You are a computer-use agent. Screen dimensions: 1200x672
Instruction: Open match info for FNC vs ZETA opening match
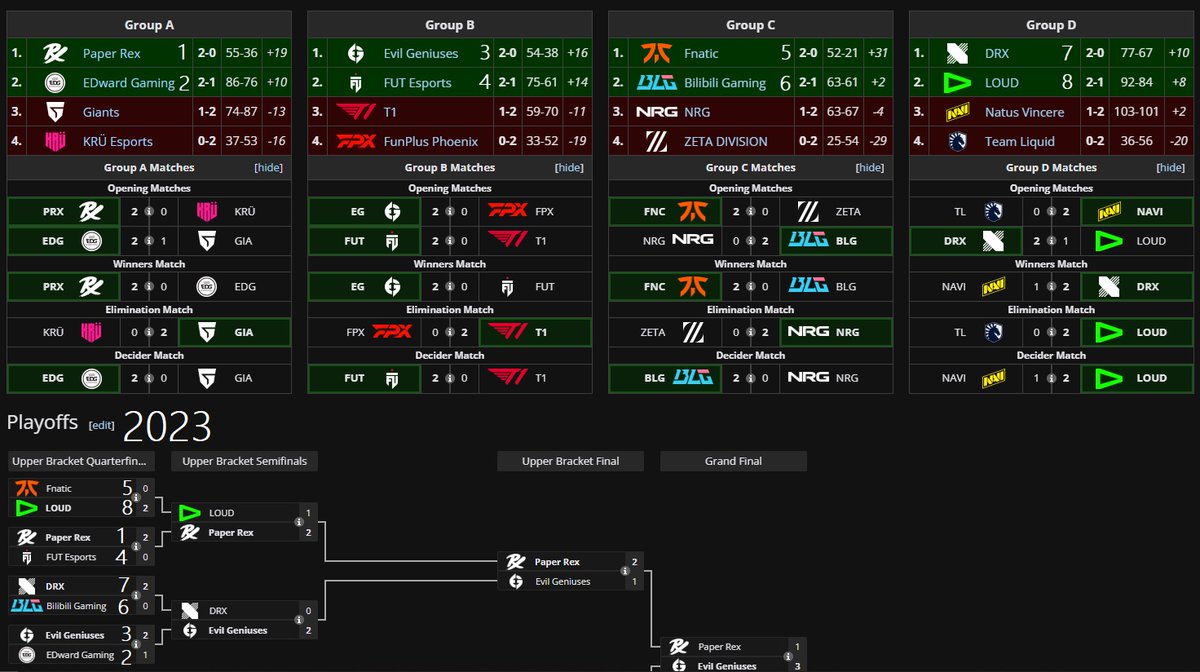[750, 212]
